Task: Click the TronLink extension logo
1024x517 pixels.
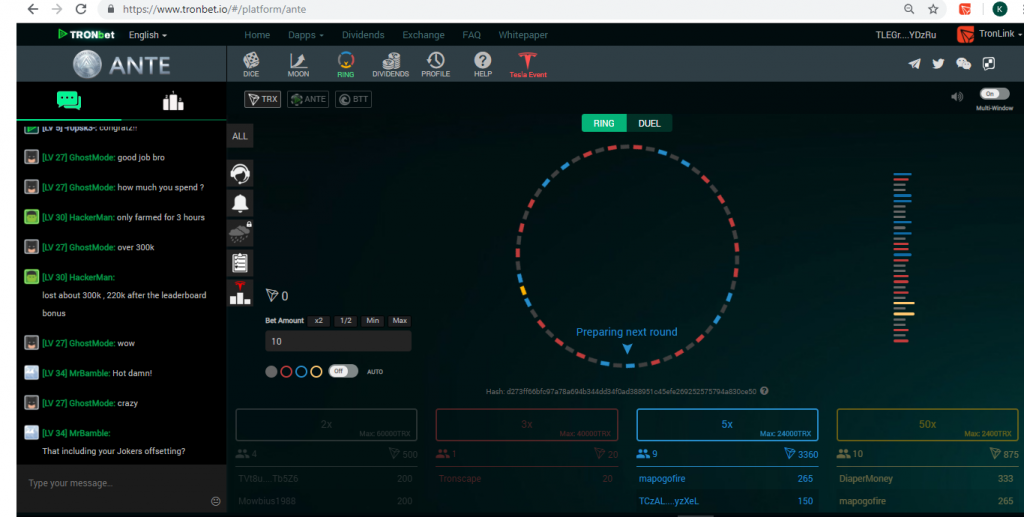Action: pos(965,34)
